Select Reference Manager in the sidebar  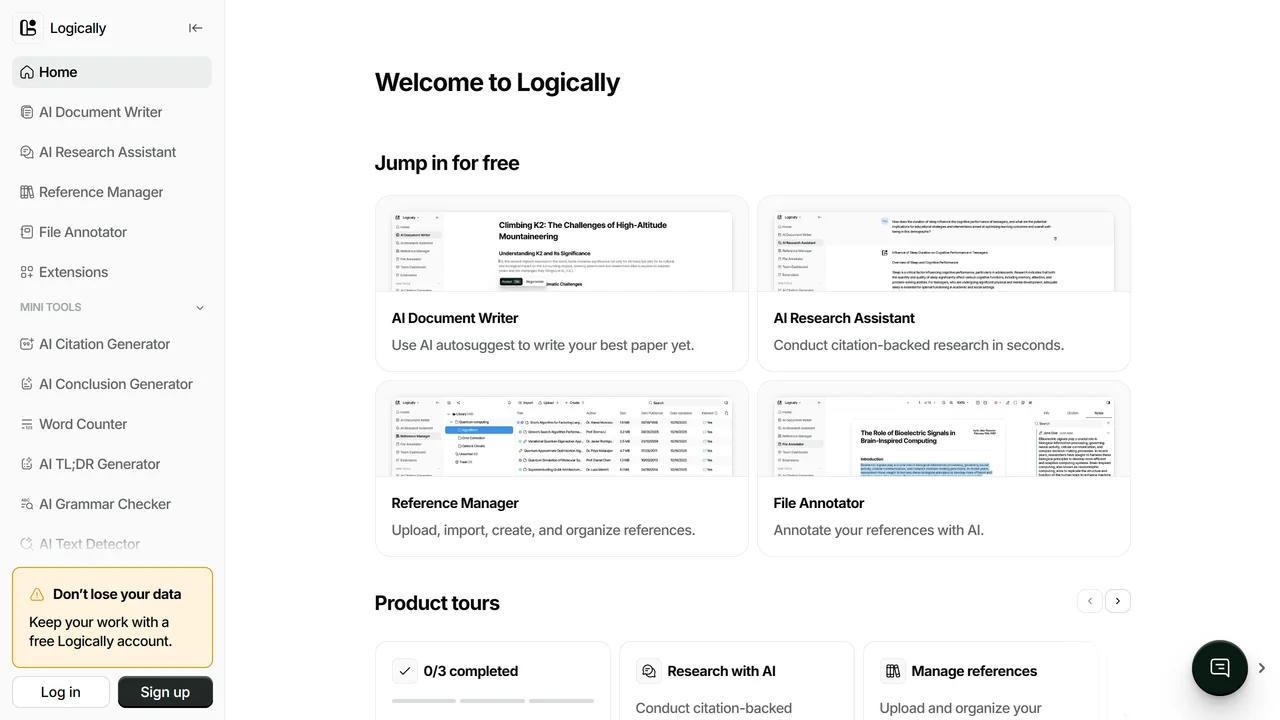click(x=112, y=192)
